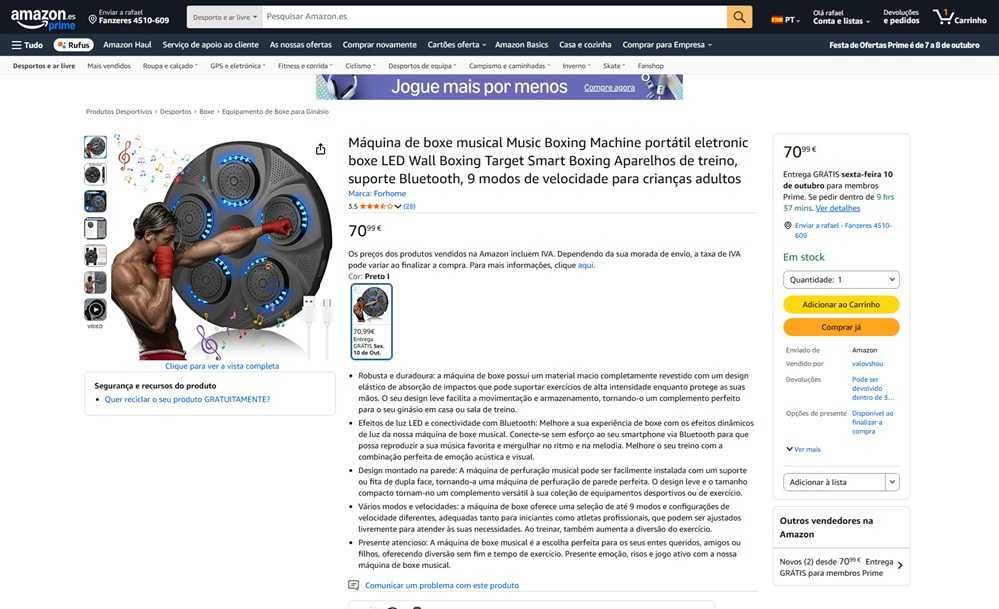Click the orange search magnifier button
Viewport: 999px width, 609px height.
pyautogui.click(x=739, y=17)
